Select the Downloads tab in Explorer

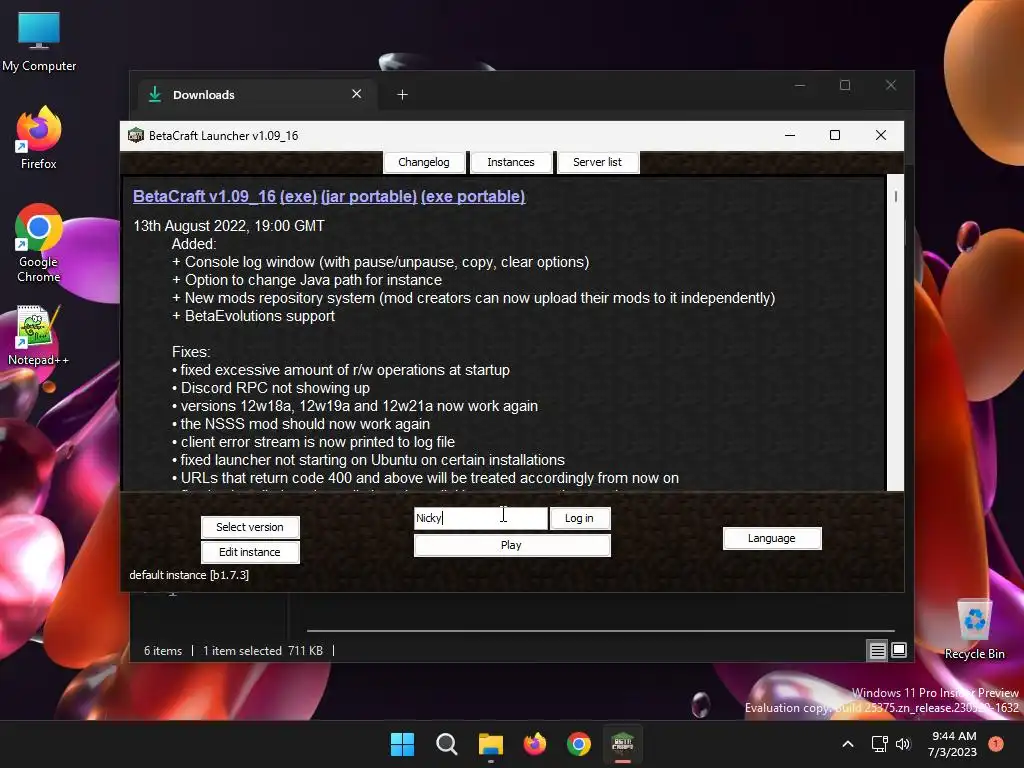(257, 95)
